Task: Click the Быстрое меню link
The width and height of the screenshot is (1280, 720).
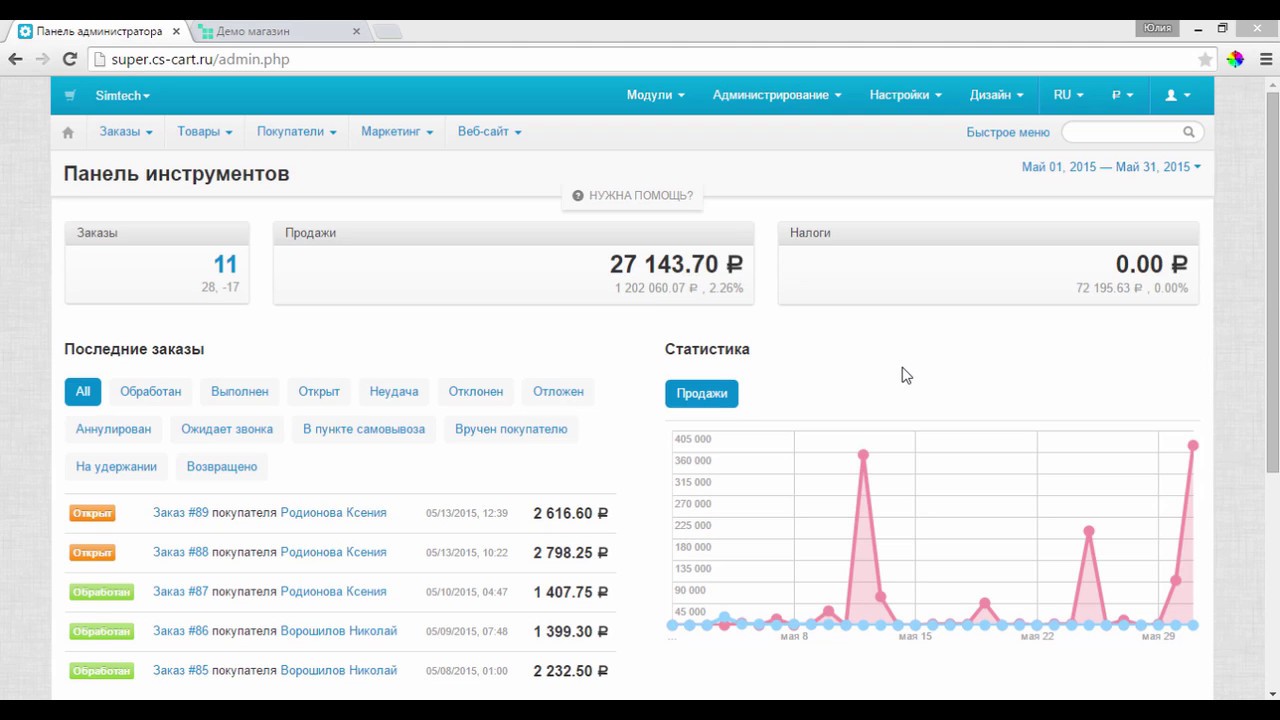Action: pos(1008,132)
